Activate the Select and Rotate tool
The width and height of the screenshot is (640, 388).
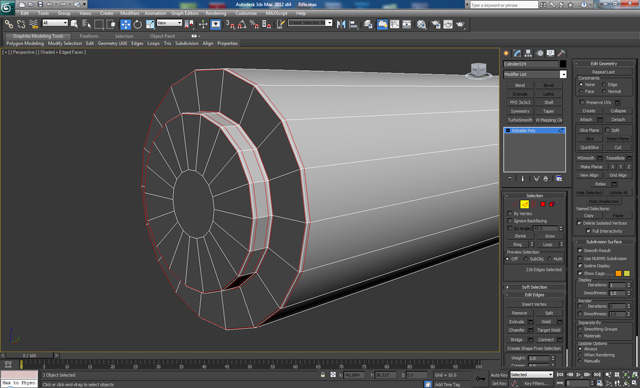pyautogui.click(x=138, y=24)
